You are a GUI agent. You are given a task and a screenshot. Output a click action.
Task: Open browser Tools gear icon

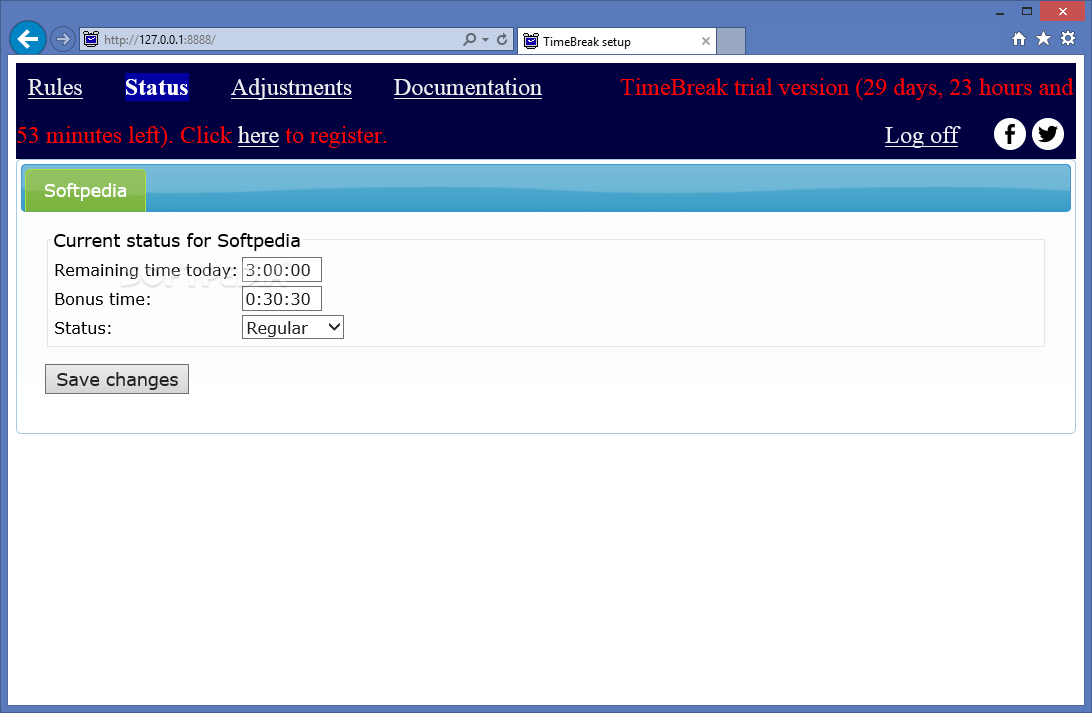coord(1068,38)
